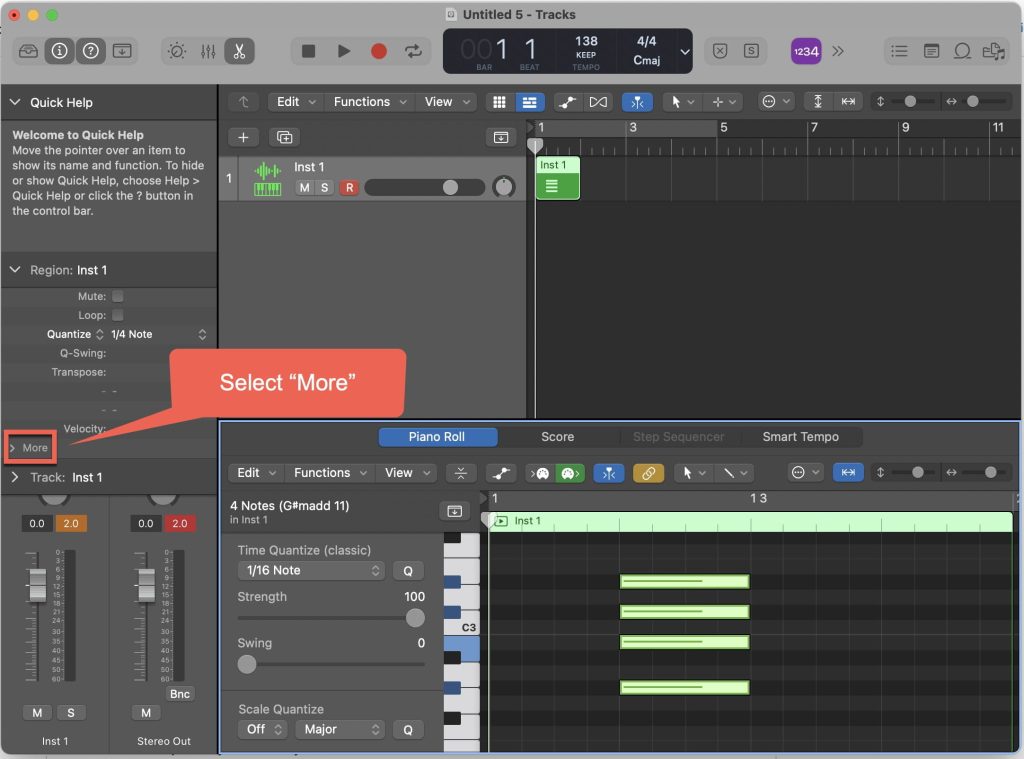Viewport: 1024px width, 759px height.
Task: Select the Inst 1 region in Tracks area
Action: click(557, 178)
